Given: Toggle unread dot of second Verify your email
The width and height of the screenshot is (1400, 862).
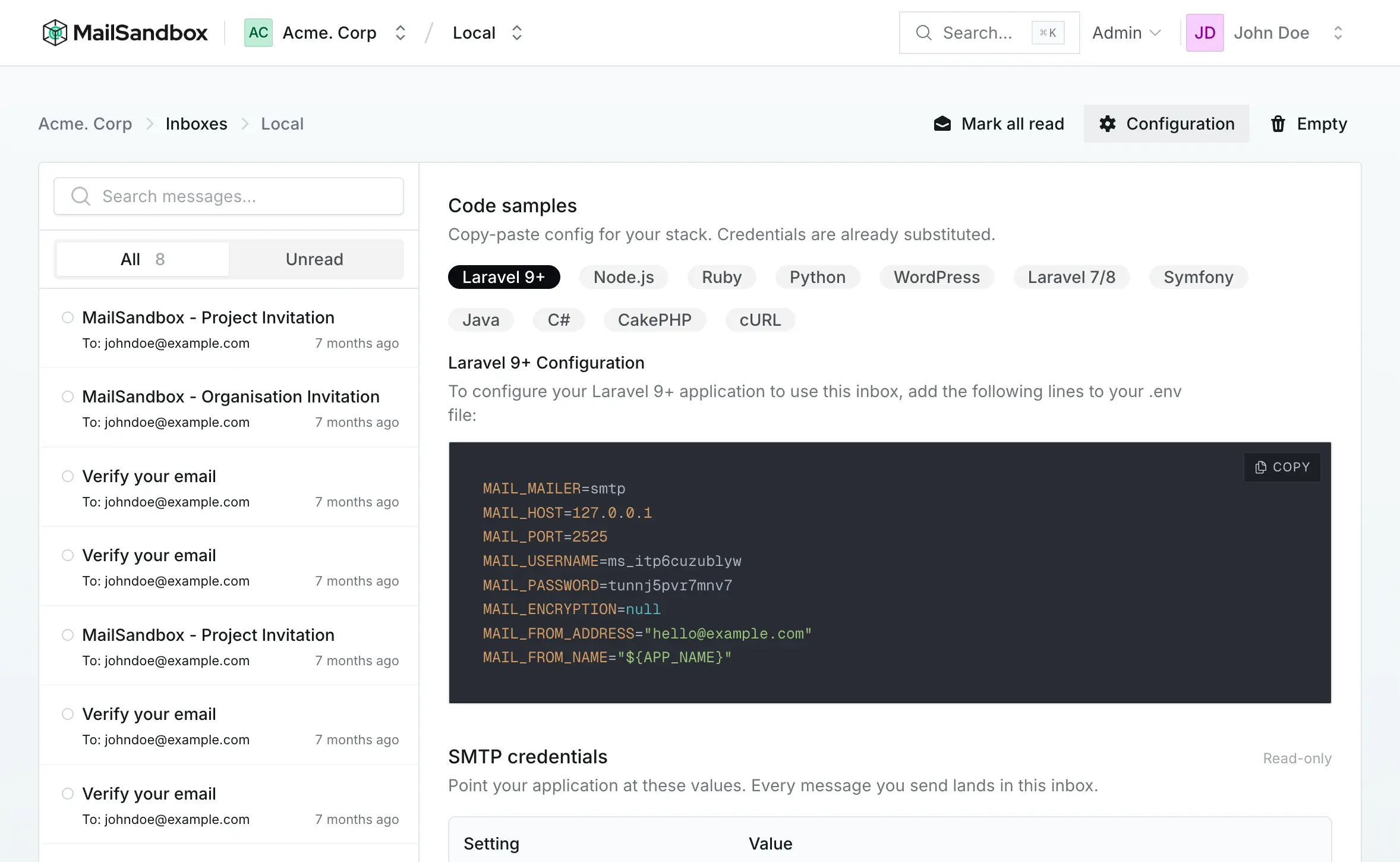Looking at the screenshot, I should pyautogui.click(x=68, y=555).
